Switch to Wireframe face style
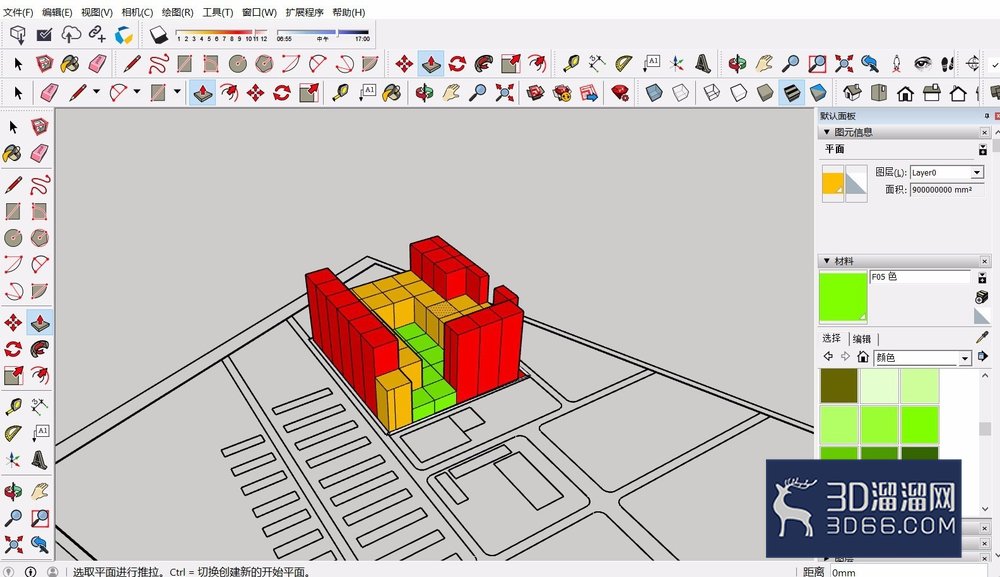Screen dimensions: 1000x577 click(x=712, y=93)
